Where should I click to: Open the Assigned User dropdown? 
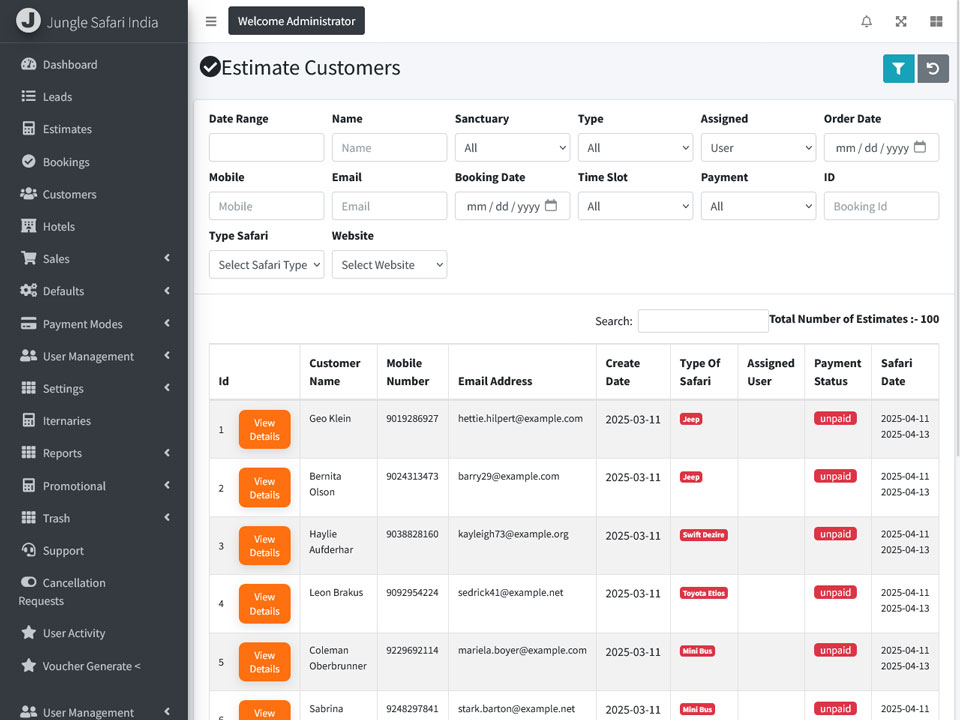pos(758,148)
